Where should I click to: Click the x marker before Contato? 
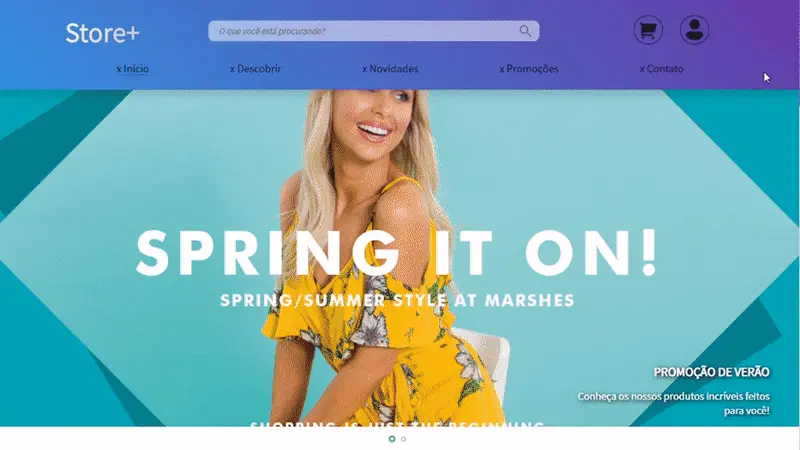click(642, 69)
